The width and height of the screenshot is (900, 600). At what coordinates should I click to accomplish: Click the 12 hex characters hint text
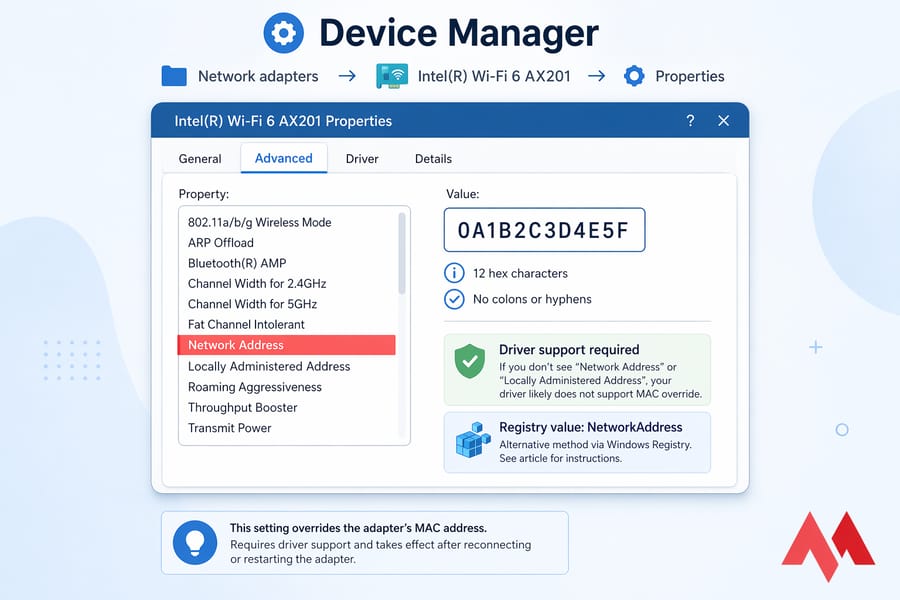click(x=520, y=273)
